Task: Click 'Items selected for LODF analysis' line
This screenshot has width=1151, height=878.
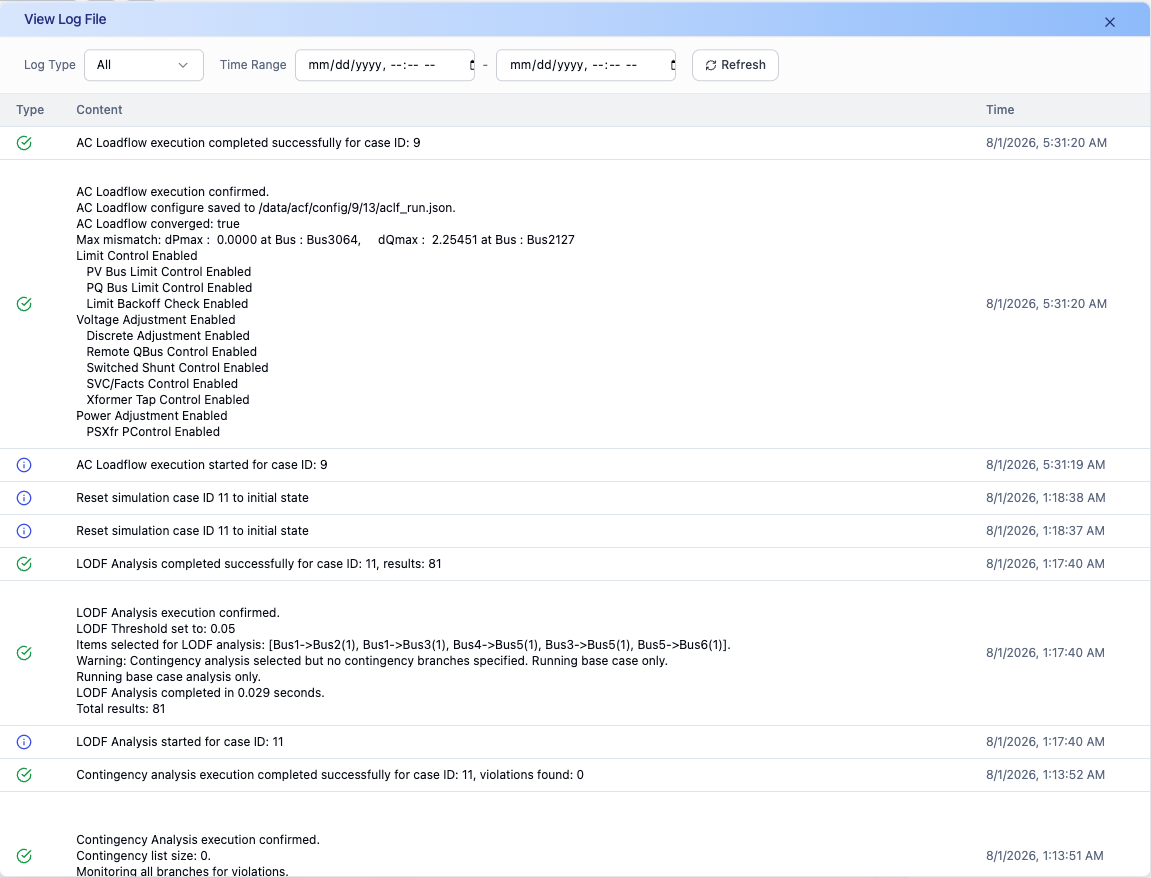Action: 404,645
